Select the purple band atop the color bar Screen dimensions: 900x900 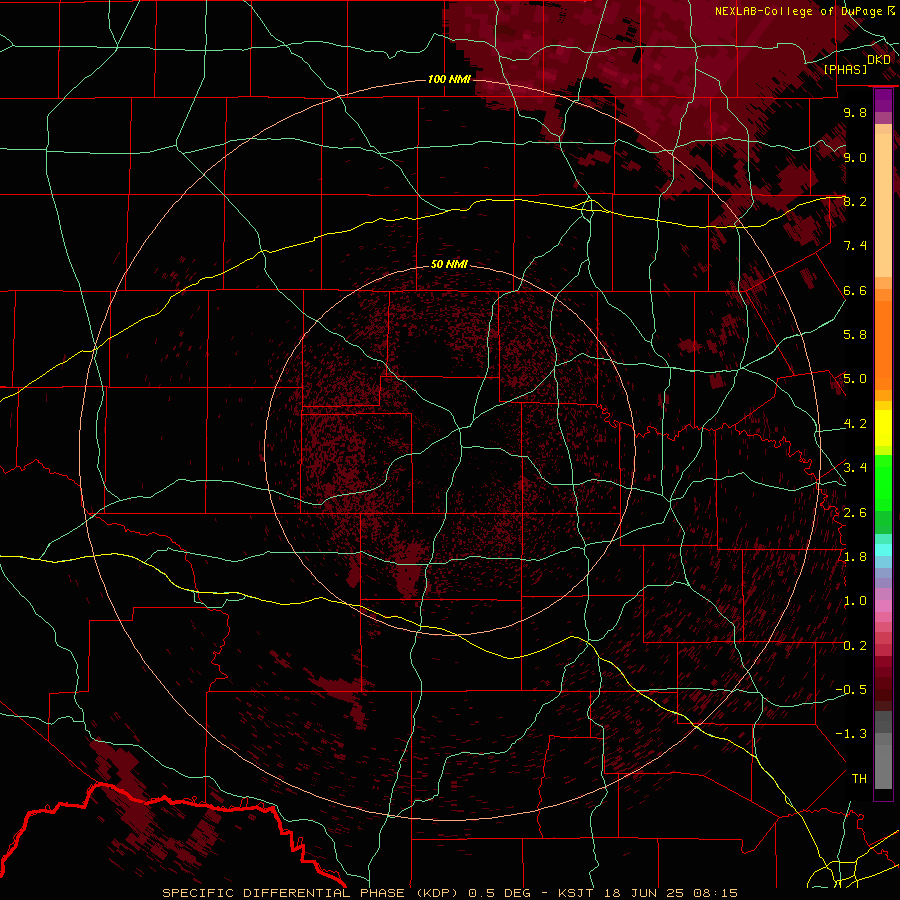[x=883, y=100]
